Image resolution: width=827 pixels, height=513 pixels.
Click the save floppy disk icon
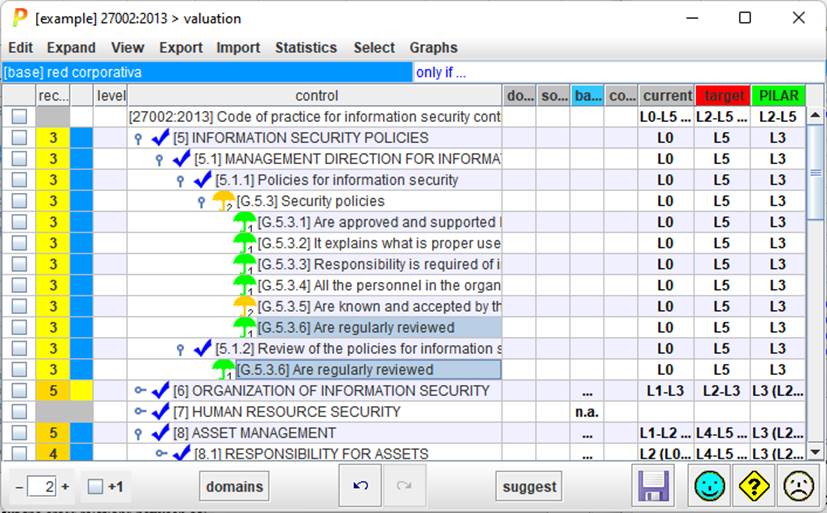(653, 486)
